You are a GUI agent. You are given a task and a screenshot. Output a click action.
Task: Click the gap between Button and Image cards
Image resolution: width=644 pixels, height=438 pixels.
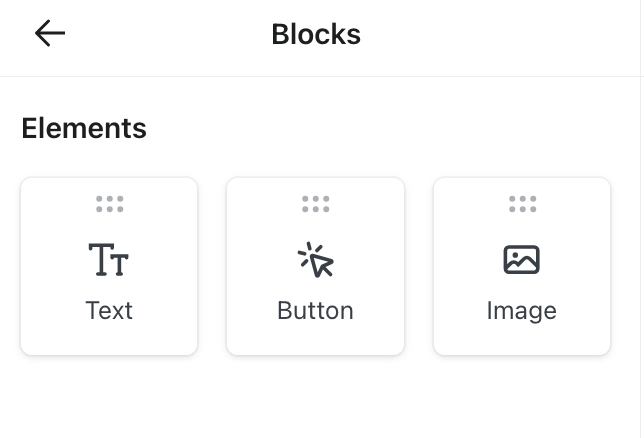point(419,266)
